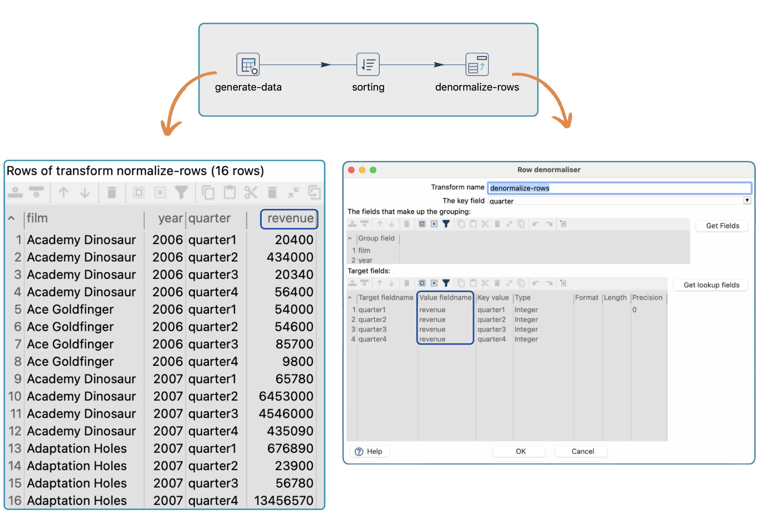Click Adaptation Holes film cell in row 13

pos(77,448)
